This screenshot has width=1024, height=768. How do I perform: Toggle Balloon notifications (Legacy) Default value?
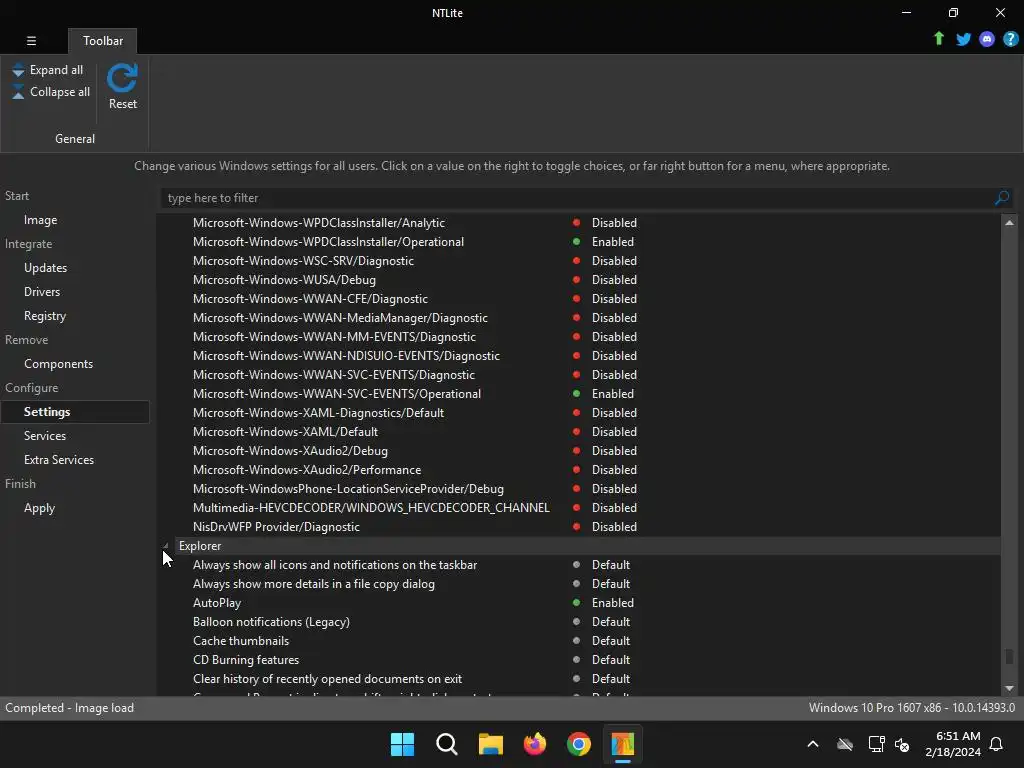click(x=611, y=622)
